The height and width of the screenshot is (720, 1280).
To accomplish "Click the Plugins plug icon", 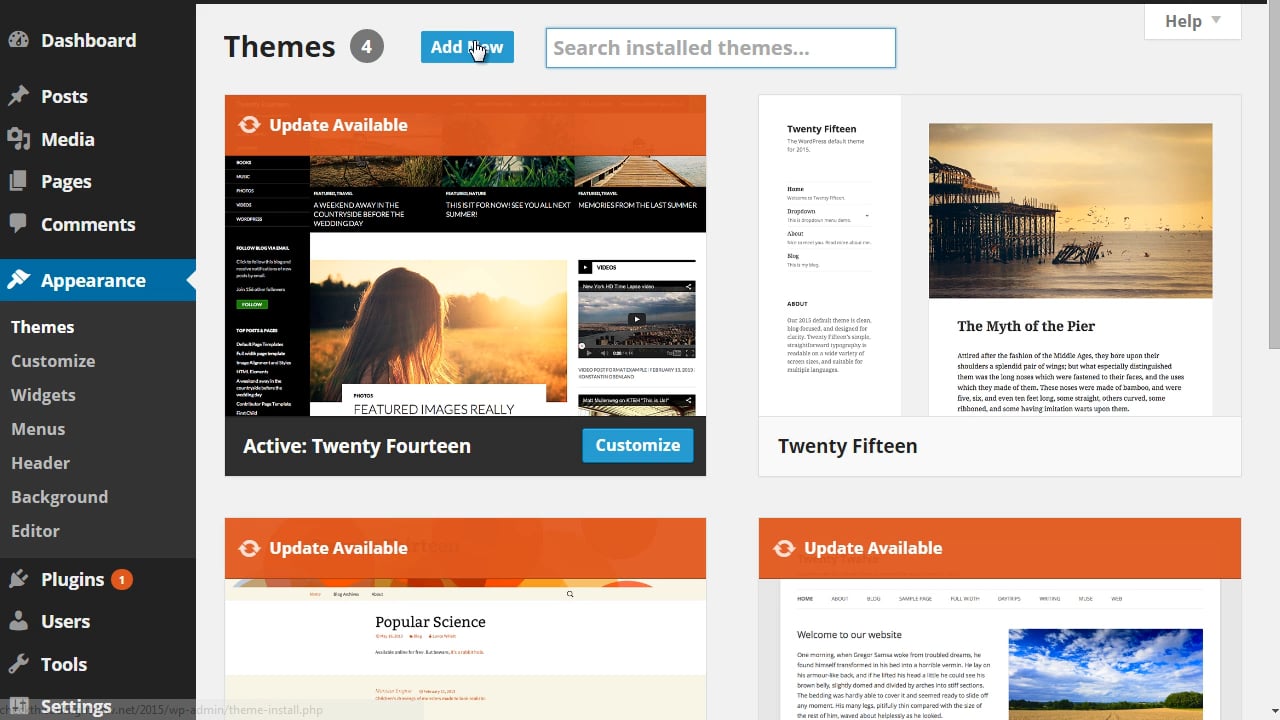I will (19, 578).
